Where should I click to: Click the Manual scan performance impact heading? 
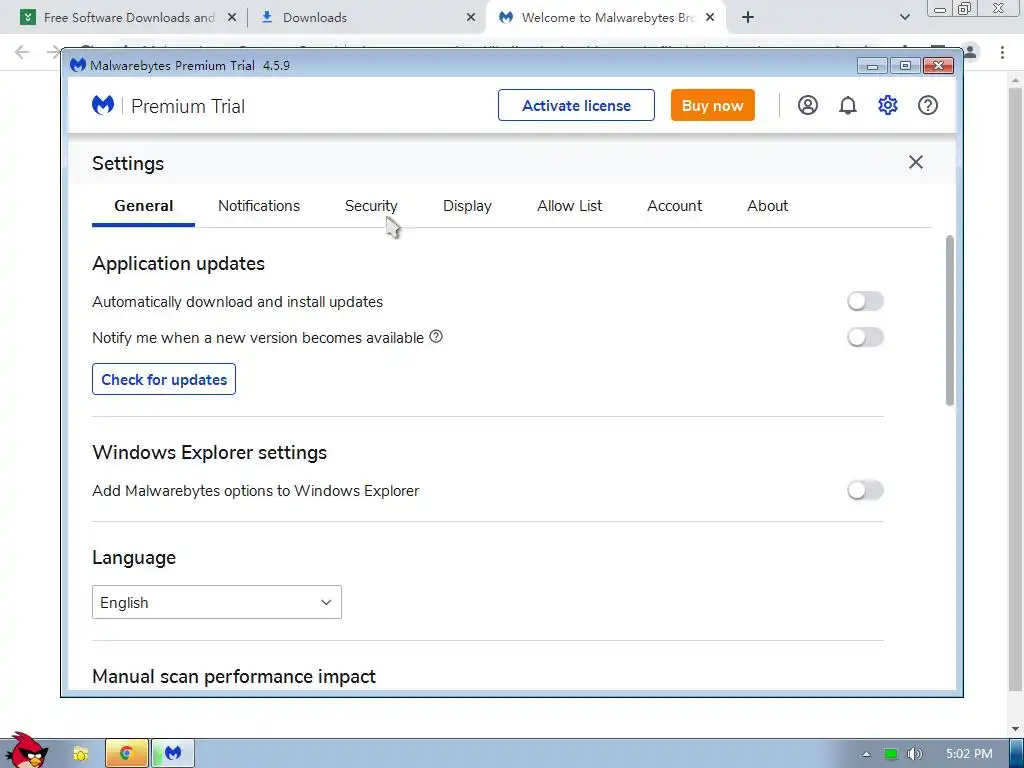tap(234, 676)
